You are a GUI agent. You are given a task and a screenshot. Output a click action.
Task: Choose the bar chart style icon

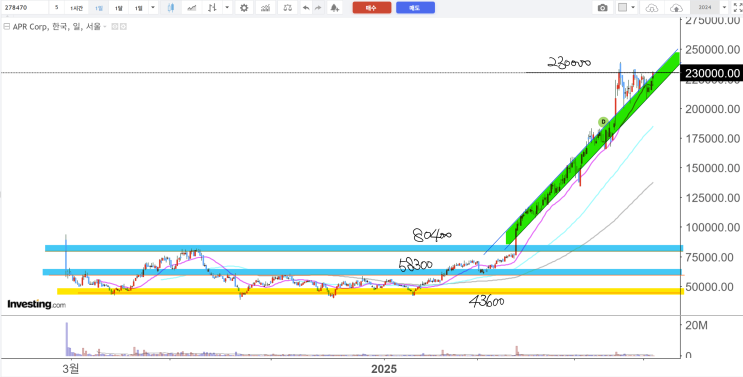[213, 8]
